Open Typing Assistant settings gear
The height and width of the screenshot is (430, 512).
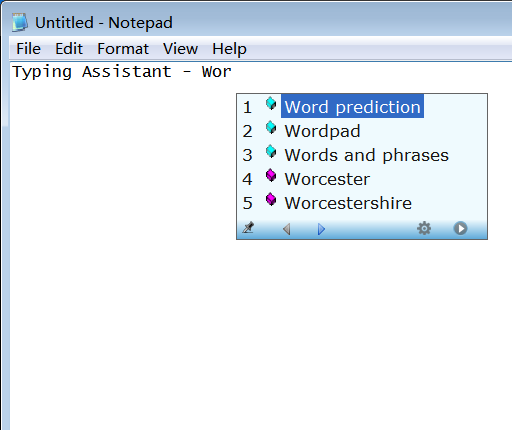(424, 228)
